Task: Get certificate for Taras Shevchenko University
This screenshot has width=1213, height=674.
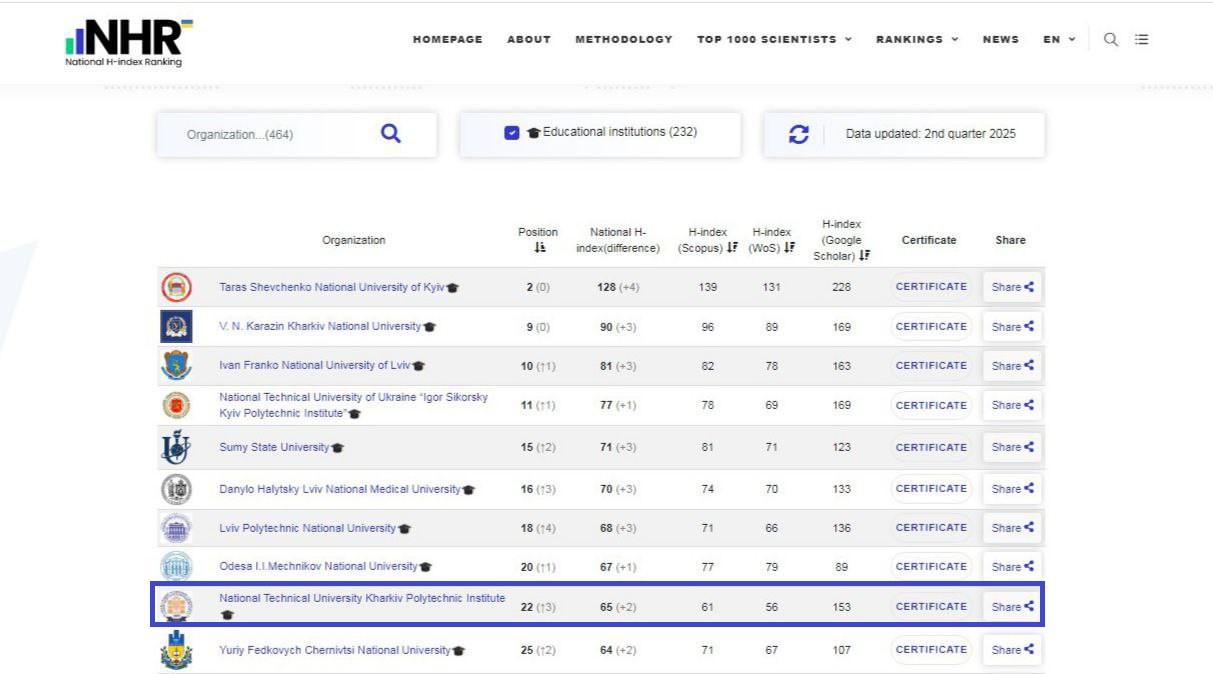Action: pyautogui.click(x=931, y=287)
